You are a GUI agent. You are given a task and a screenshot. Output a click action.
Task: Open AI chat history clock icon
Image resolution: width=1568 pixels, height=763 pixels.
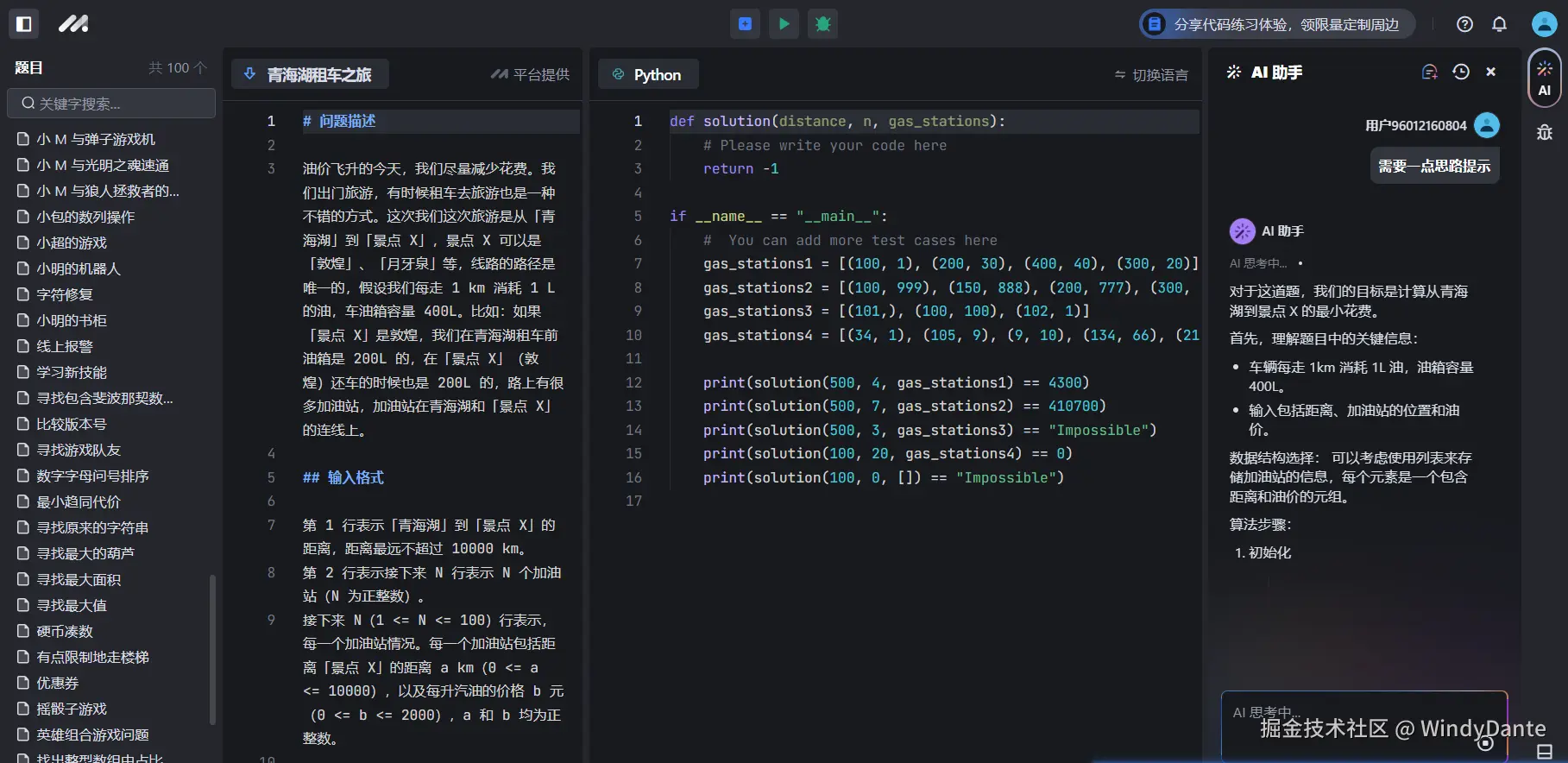click(1460, 72)
